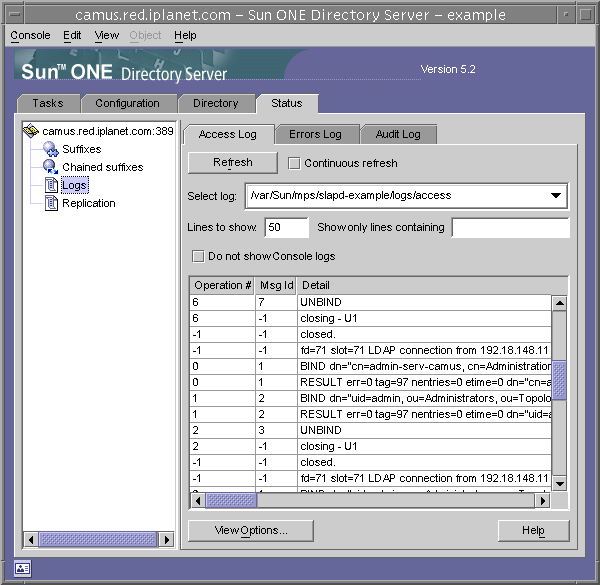Click the log table scroll down arrow
Viewport: 600px width, 585px height.
(x=559, y=484)
